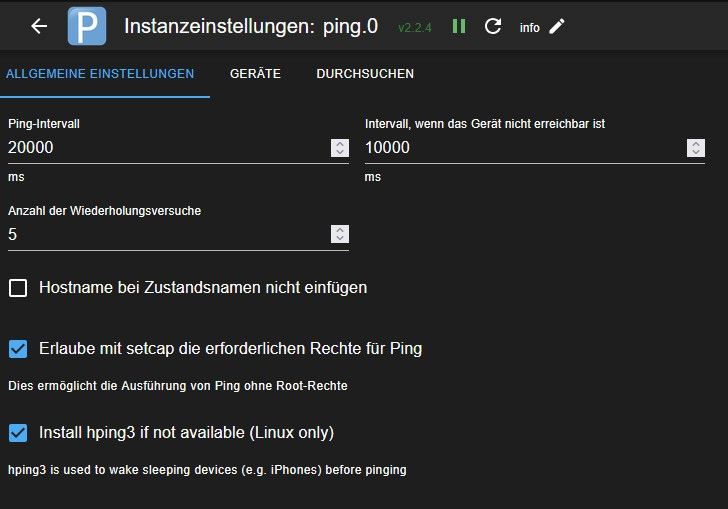
Task: Click the ping adapter P logo
Action: point(87,26)
